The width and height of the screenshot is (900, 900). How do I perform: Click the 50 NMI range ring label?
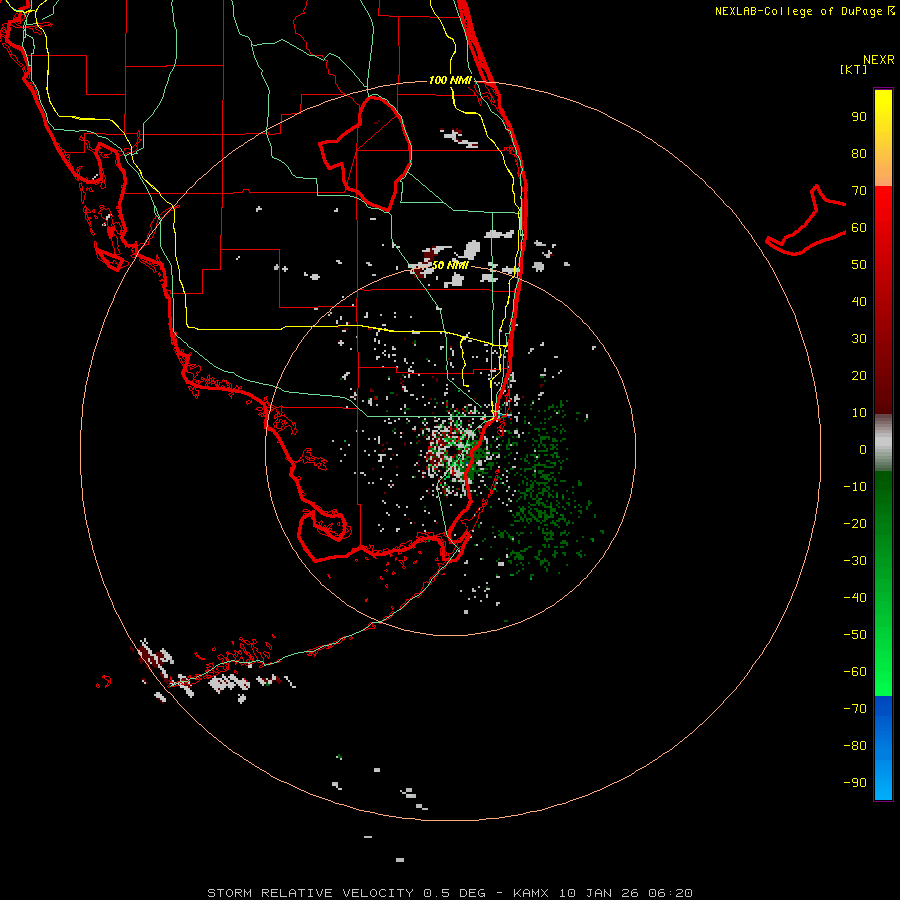(x=450, y=265)
